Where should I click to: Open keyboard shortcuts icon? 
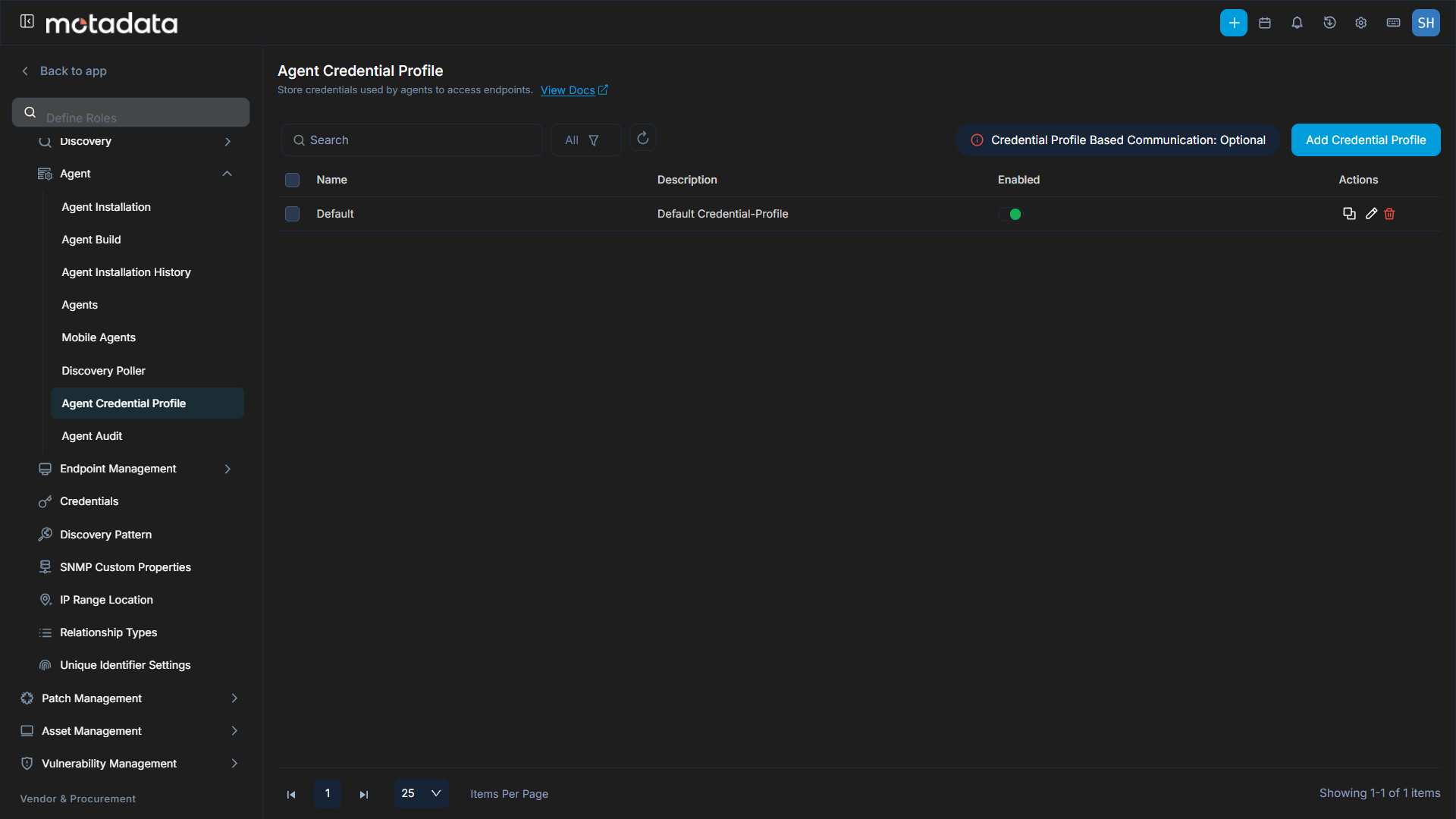(1393, 23)
